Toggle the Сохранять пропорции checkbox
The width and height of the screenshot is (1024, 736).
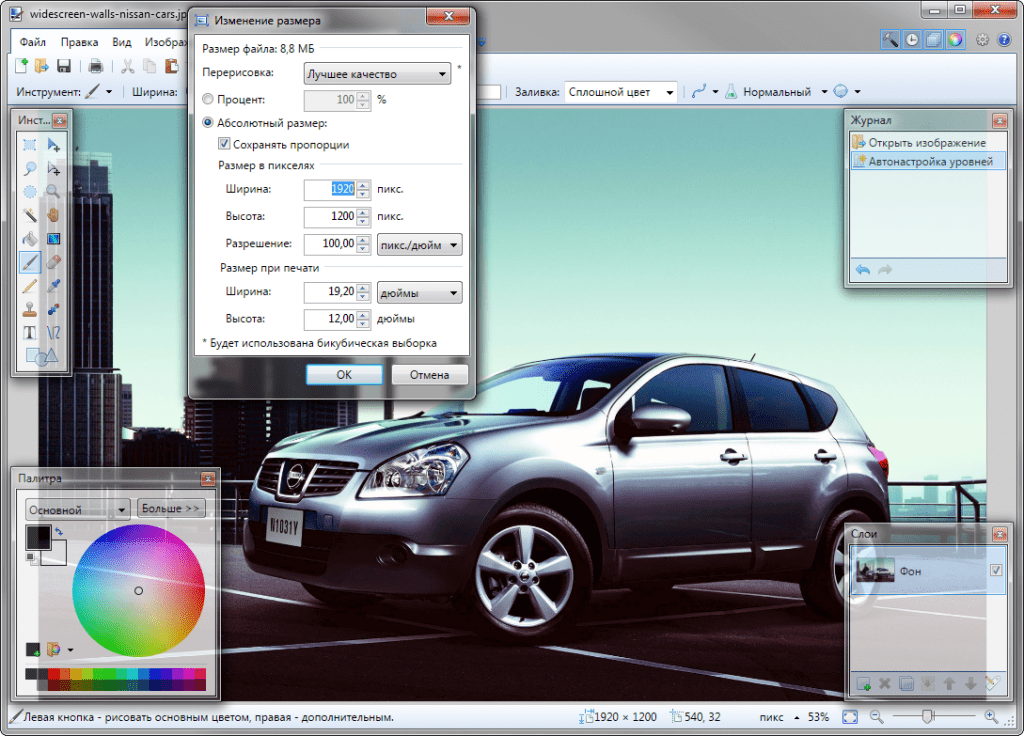[224, 144]
